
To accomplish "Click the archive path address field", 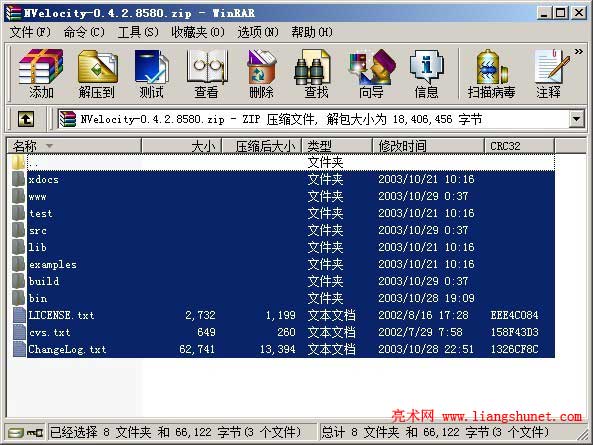I will [x=313, y=120].
